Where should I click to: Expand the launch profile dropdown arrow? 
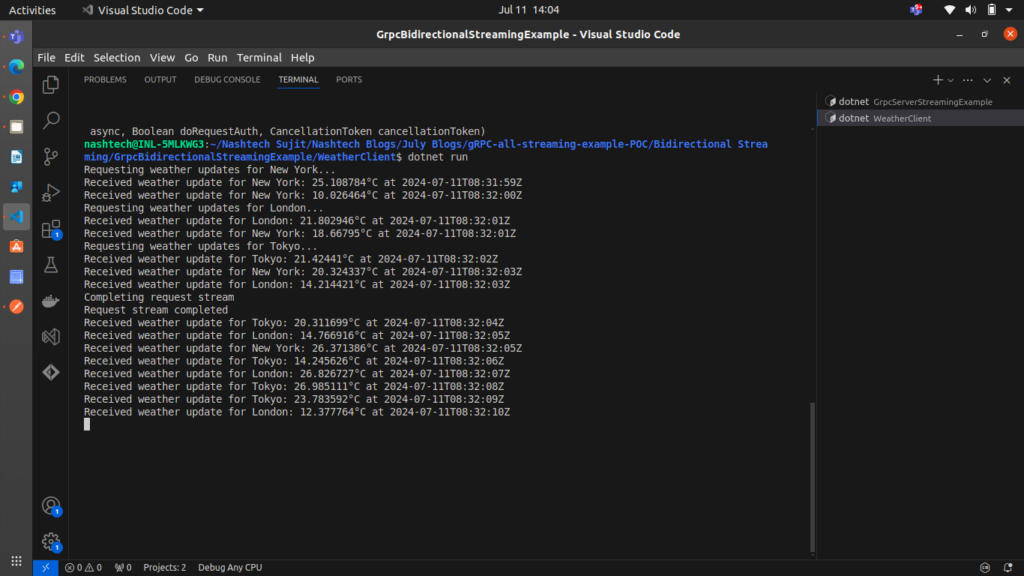[x=950, y=80]
